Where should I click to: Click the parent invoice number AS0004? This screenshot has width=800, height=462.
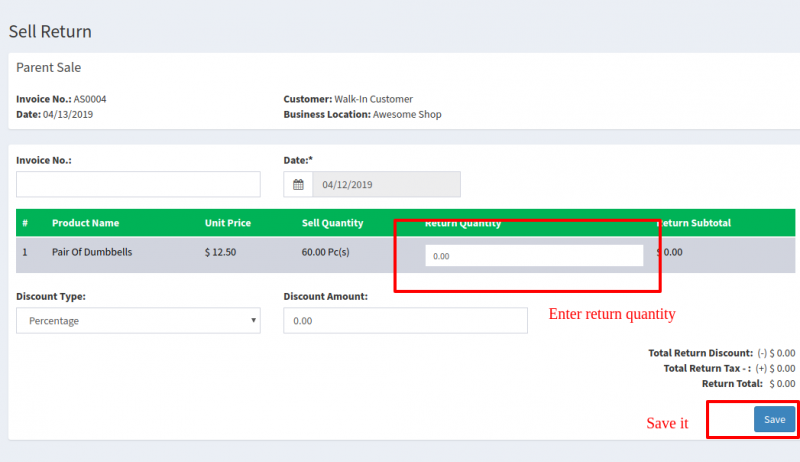(x=90, y=99)
